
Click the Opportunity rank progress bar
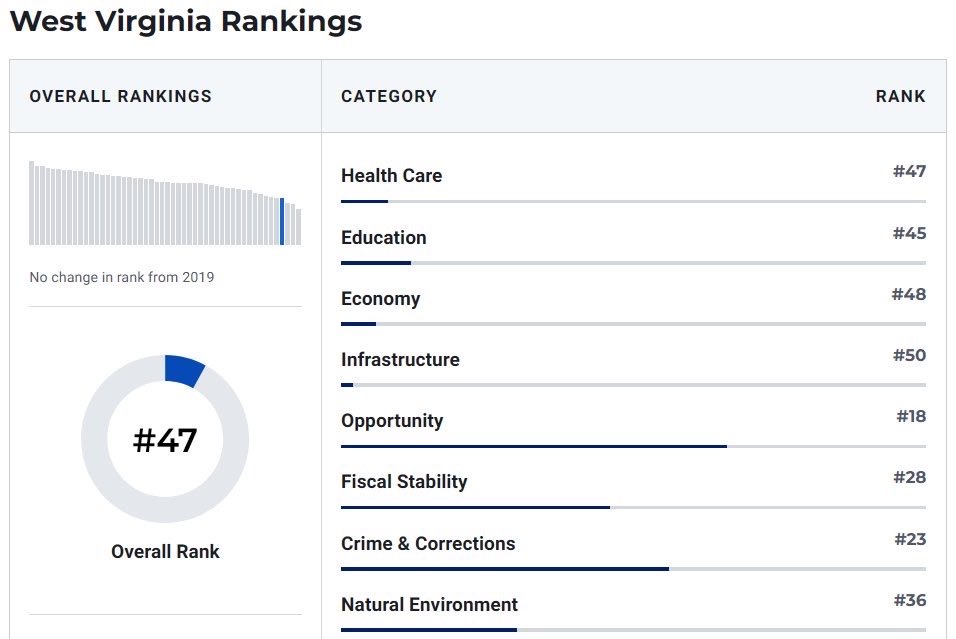click(x=633, y=446)
